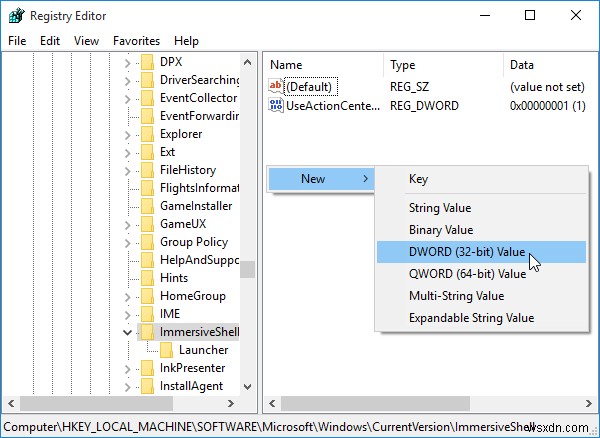Choose DWORD (32-bit) Value
Viewport: 600px width, 438px height.
(x=481, y=252)
